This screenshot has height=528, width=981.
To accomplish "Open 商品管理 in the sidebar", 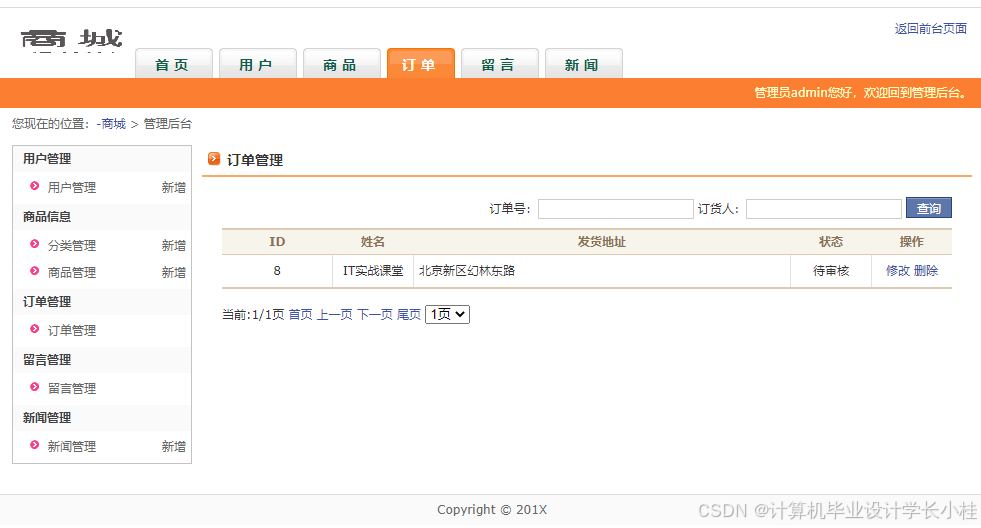I will pyautogui.click(x=72, y=273).
